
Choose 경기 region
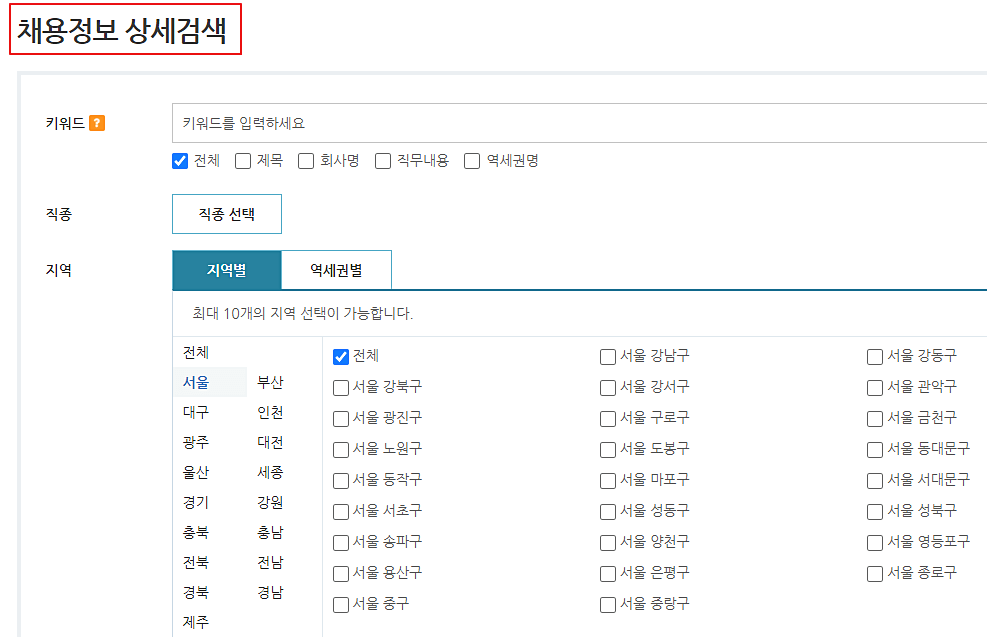click(196, 502)
